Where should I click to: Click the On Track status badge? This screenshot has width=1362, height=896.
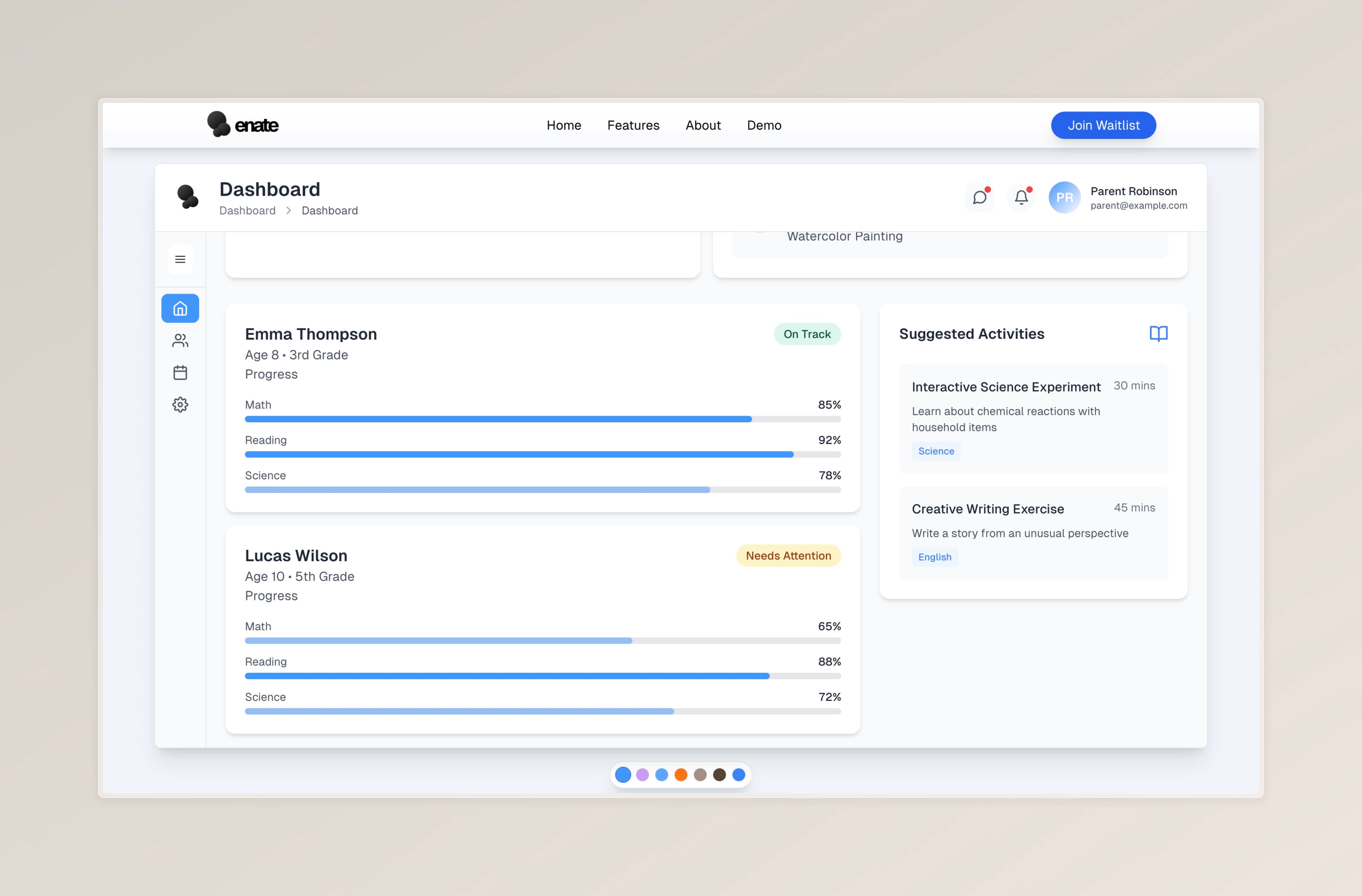click(x=807, y=334)
